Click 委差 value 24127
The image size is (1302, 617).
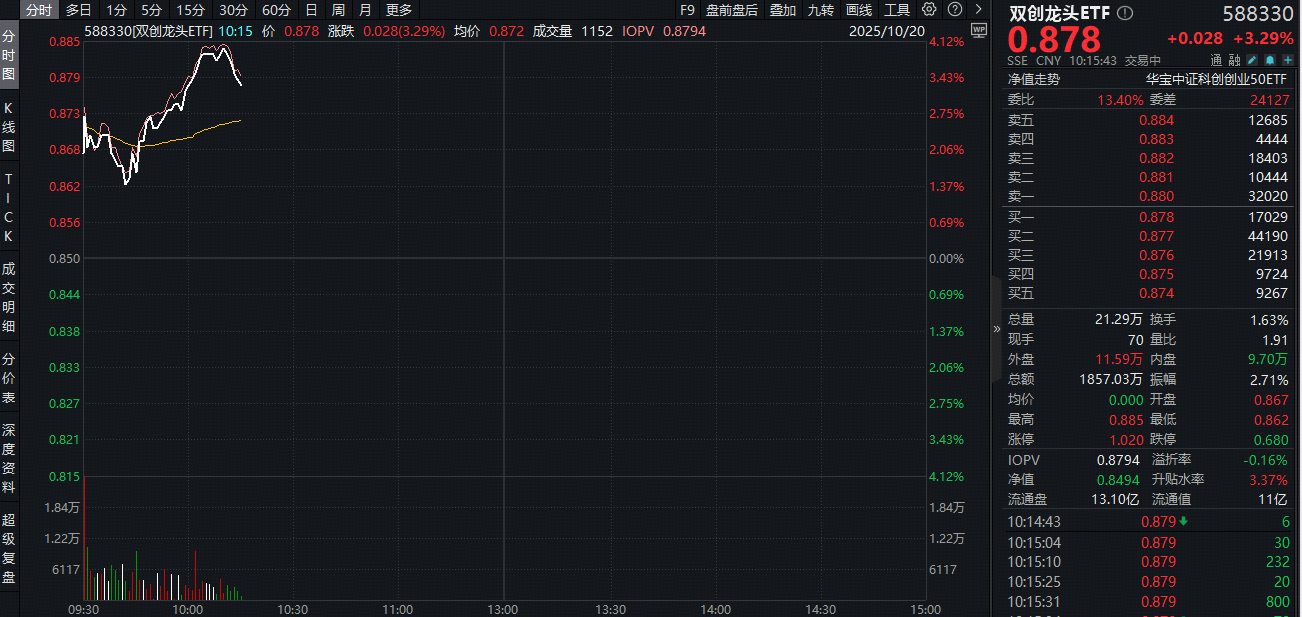pos(1269,99)
